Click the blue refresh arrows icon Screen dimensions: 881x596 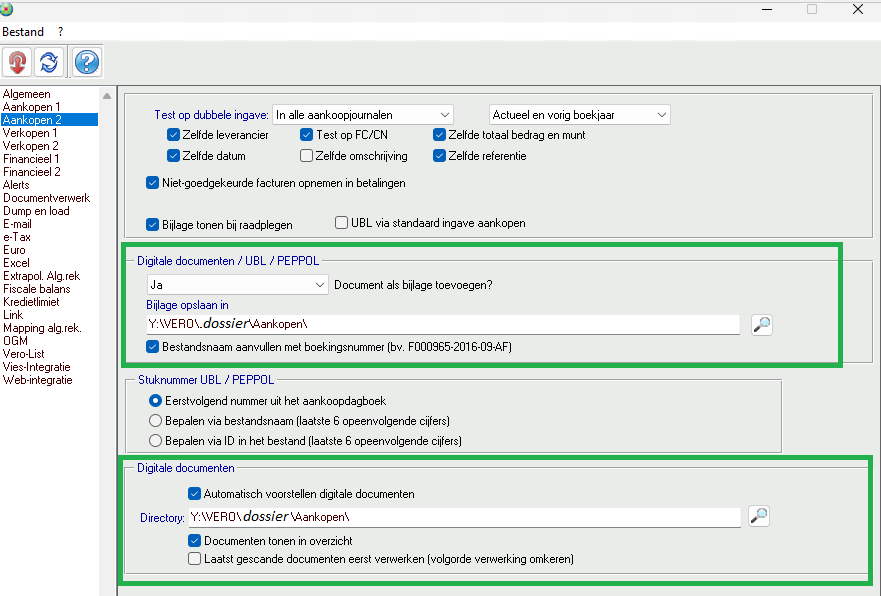click(x=48, y=63)
